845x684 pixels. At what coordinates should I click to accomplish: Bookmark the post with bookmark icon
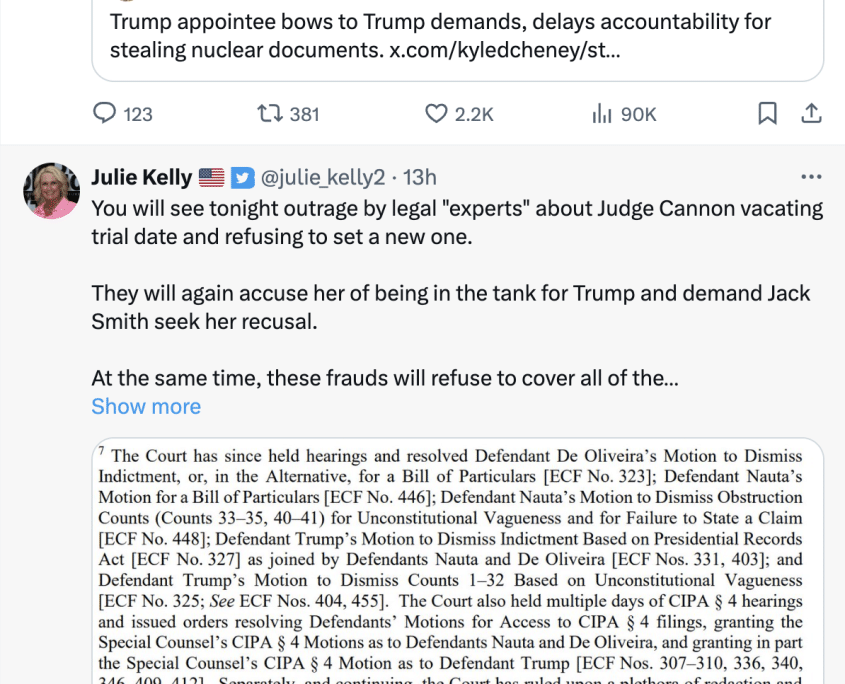(767, 113)
